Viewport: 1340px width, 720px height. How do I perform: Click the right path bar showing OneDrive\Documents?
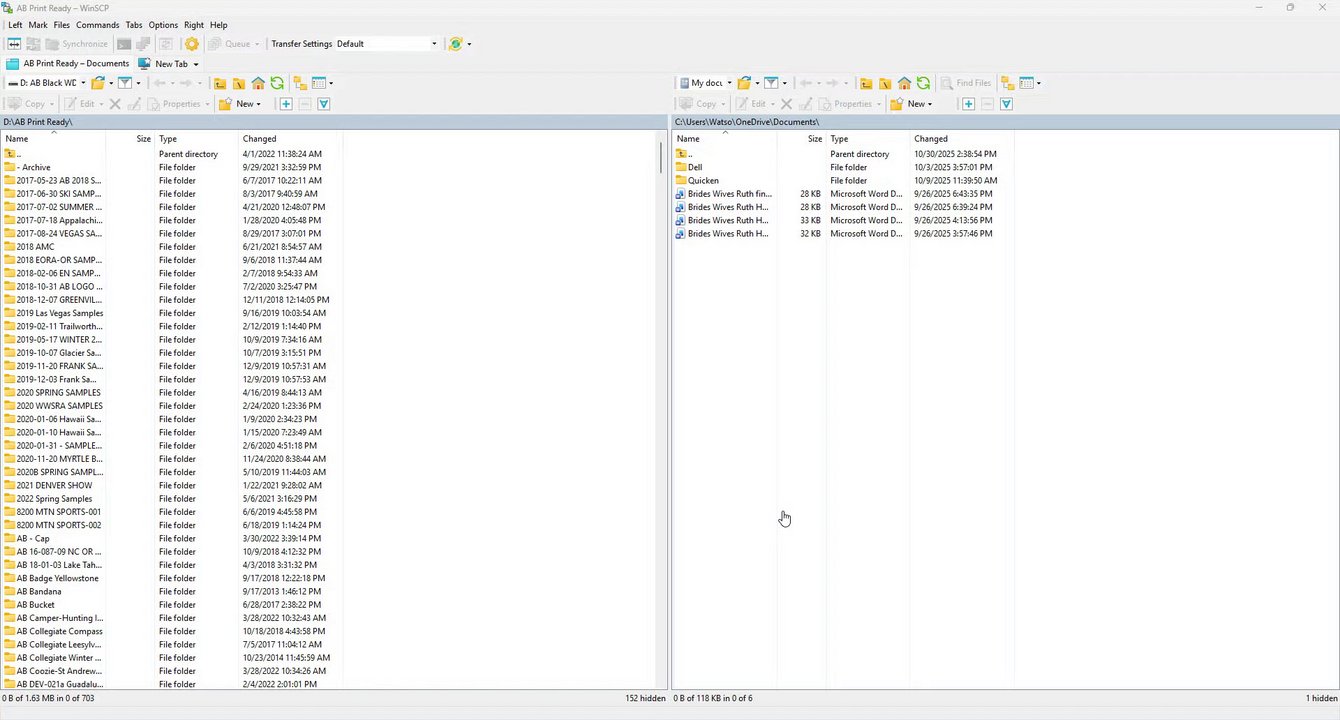1005,122
